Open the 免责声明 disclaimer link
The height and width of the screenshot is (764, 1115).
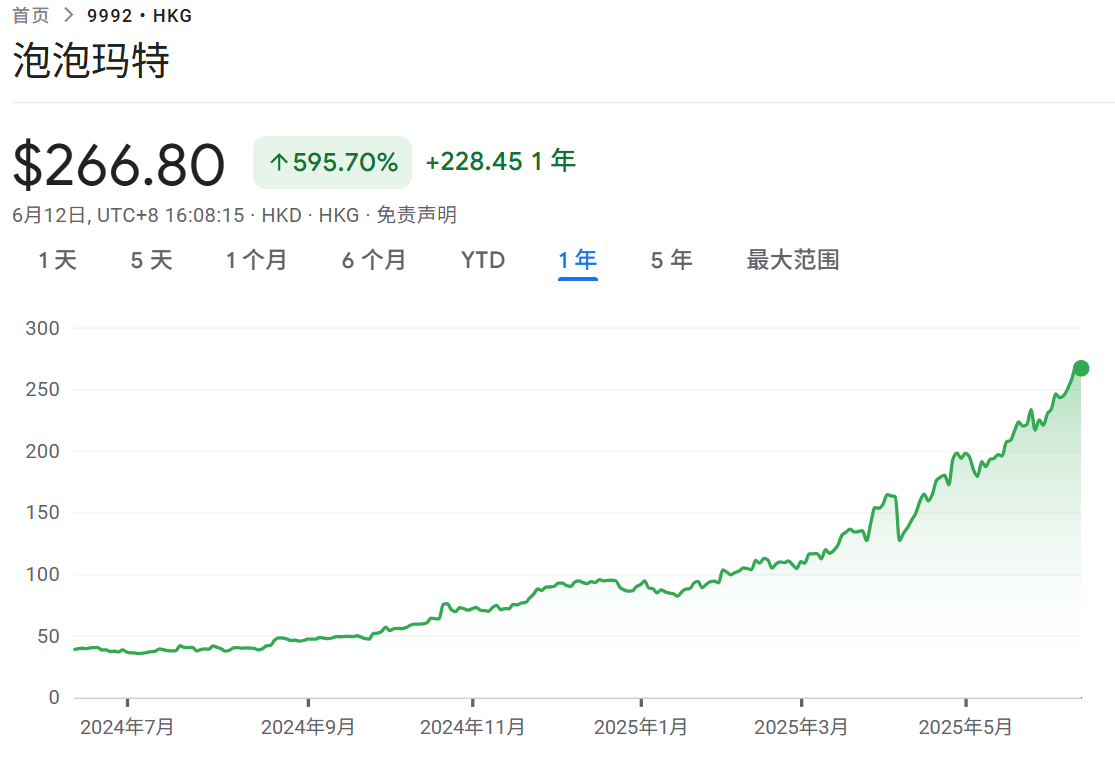(416, 215)
